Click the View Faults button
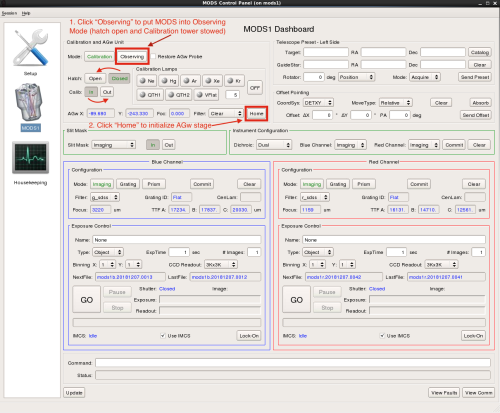 click(x=444, y=393)
